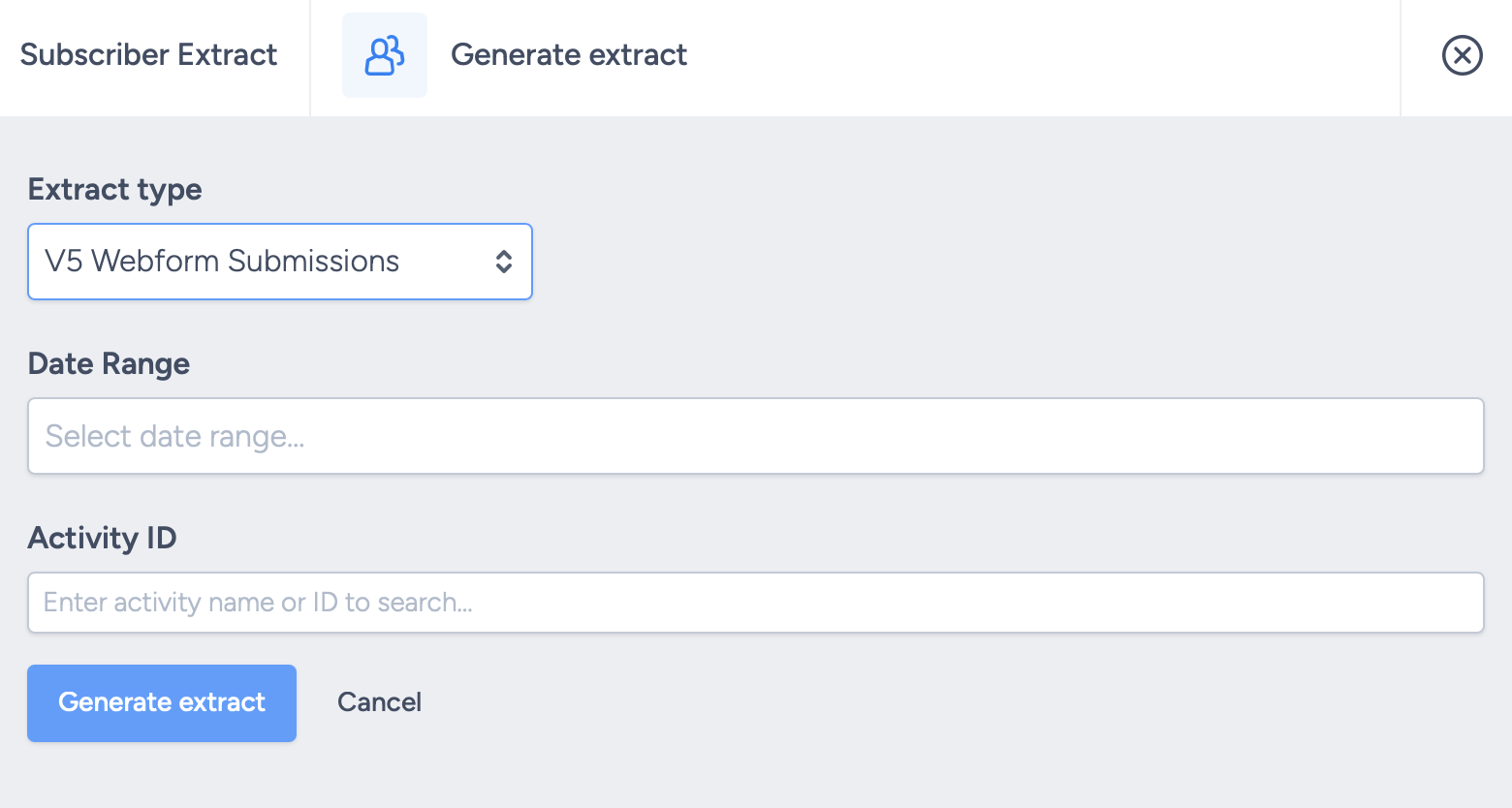Close the Generate extract panel
This screenshot has width=1512, height=808.
click(x=1462, y=55)
